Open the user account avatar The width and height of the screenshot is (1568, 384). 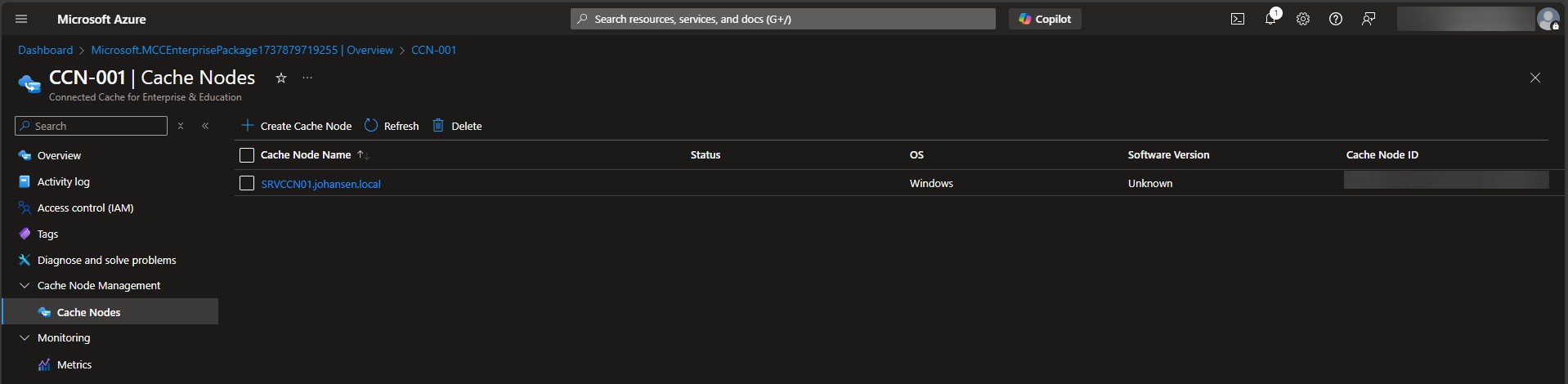coord(1548,19)
